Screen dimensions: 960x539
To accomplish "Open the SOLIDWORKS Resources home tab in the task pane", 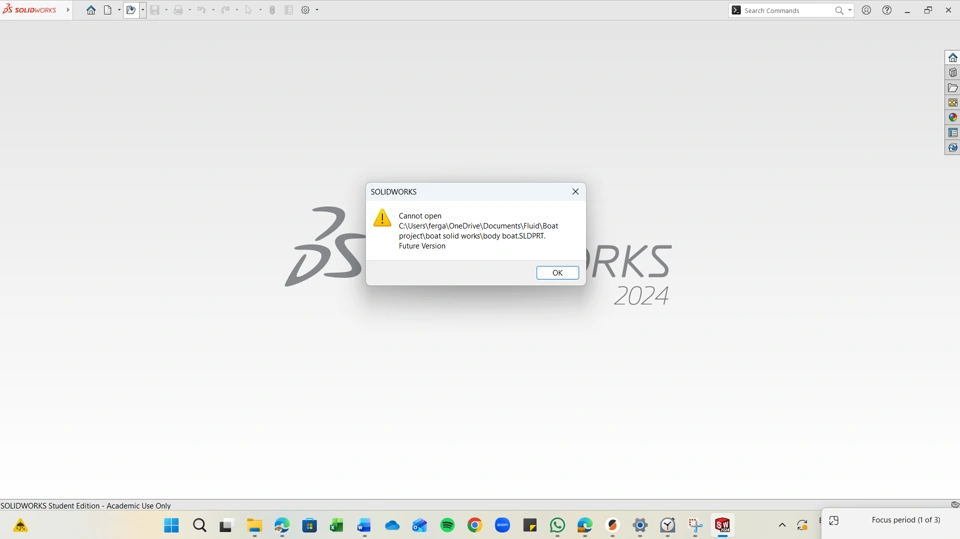I will click(953, 58).
